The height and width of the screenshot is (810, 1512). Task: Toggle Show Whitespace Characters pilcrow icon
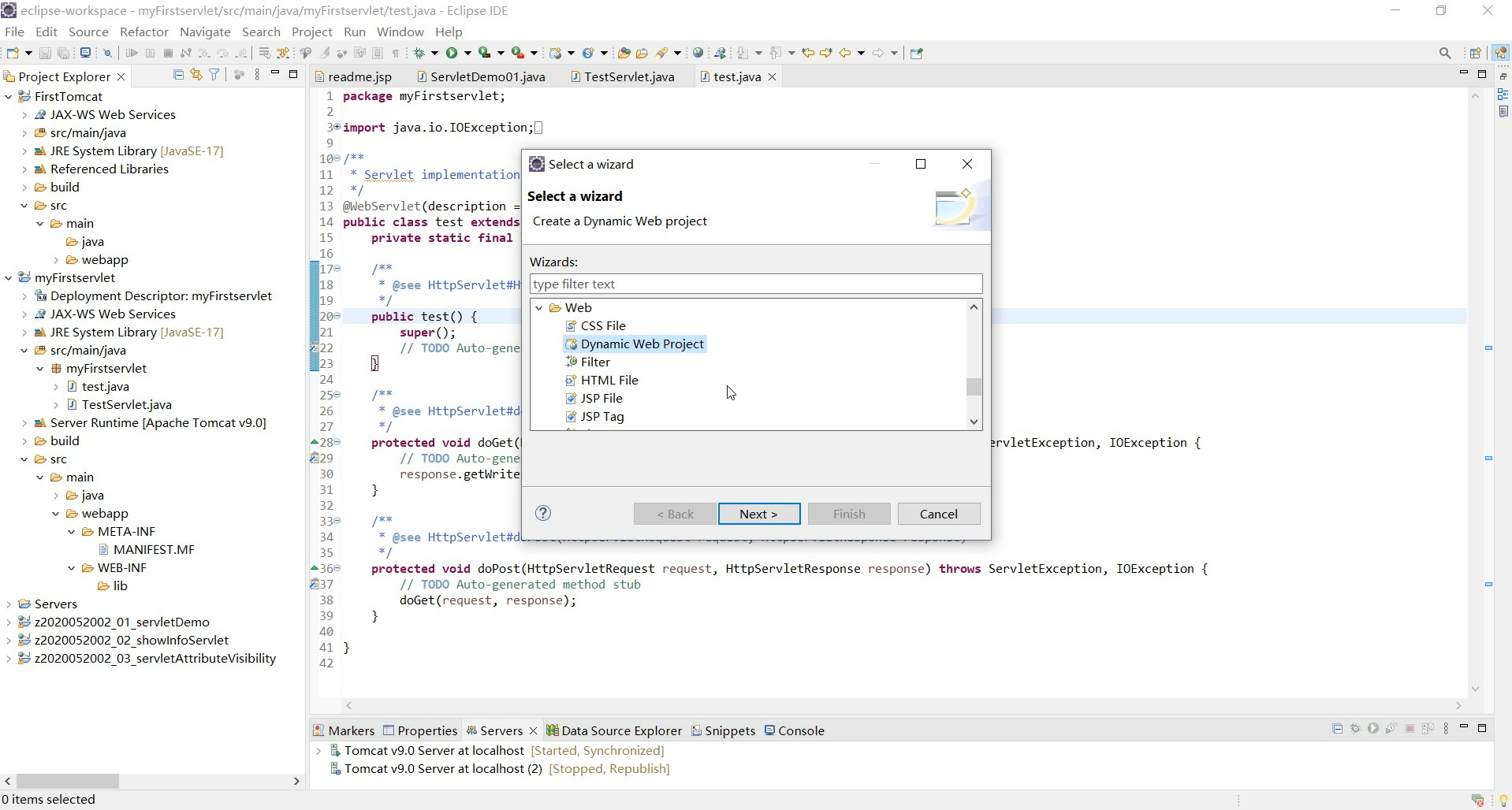396,53
